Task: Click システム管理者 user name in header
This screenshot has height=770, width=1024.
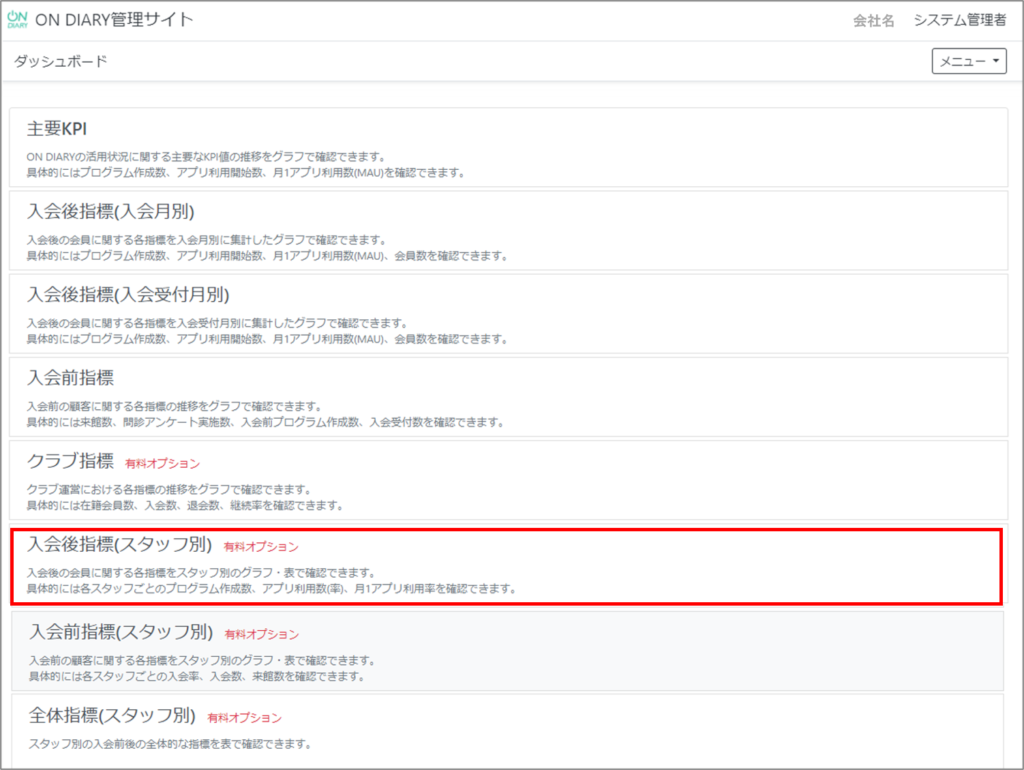Action: pyautogui.click(x=960, y=21)
